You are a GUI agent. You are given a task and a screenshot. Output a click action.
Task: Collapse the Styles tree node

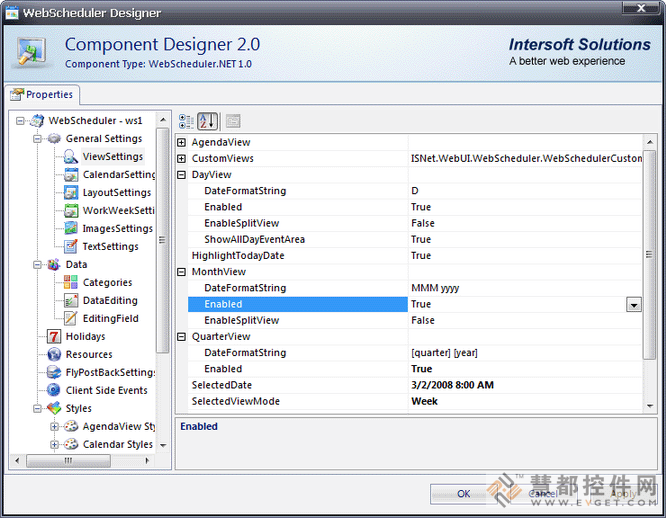click(x=37, y=408)
